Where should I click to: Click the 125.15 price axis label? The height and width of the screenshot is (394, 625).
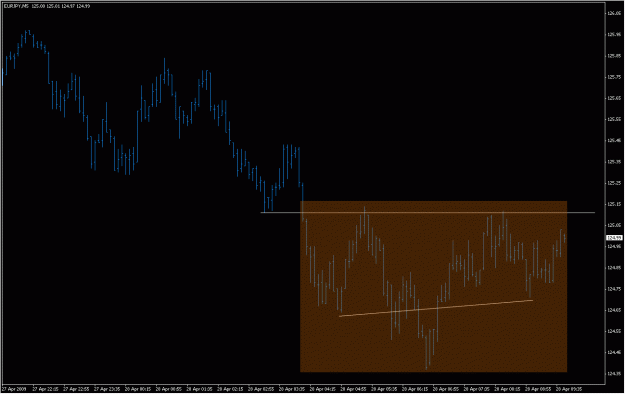click(x=614, y=204)
